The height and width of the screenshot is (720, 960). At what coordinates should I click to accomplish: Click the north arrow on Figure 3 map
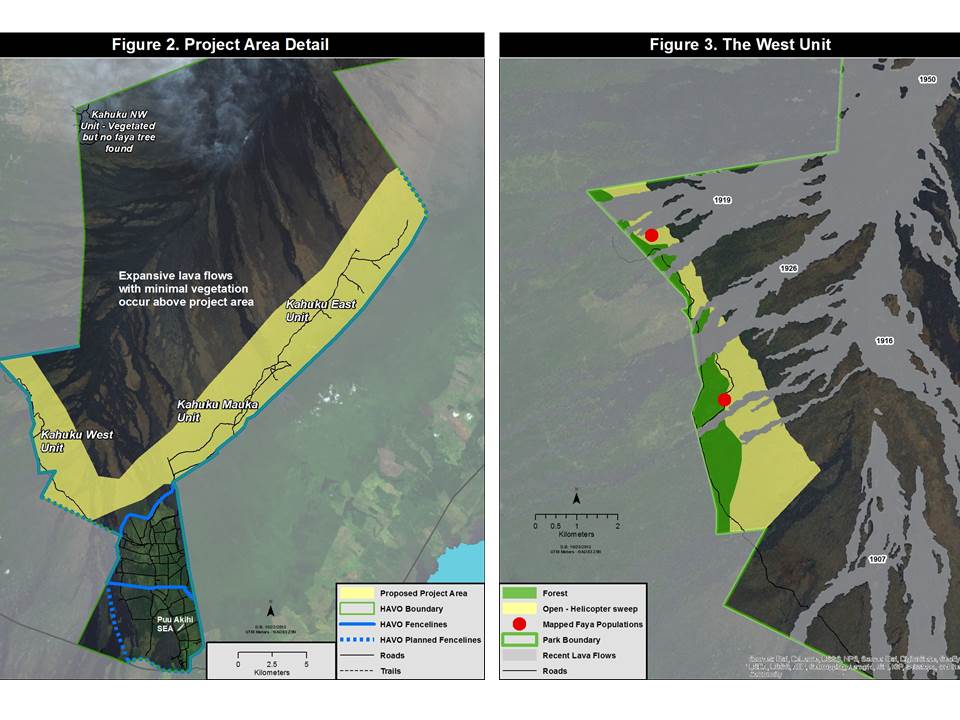tap(577, 495)
